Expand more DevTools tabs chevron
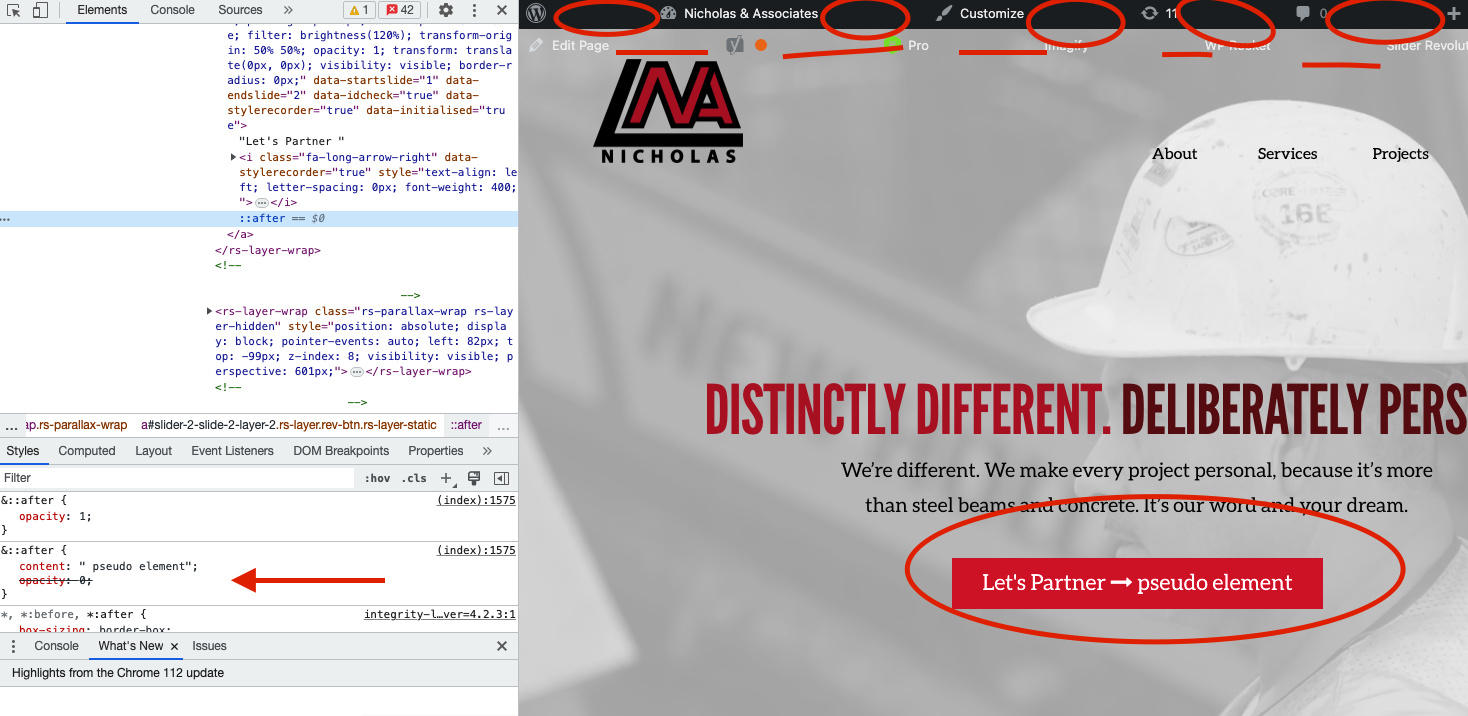The image size is (1468, 716). pos(288,10)
